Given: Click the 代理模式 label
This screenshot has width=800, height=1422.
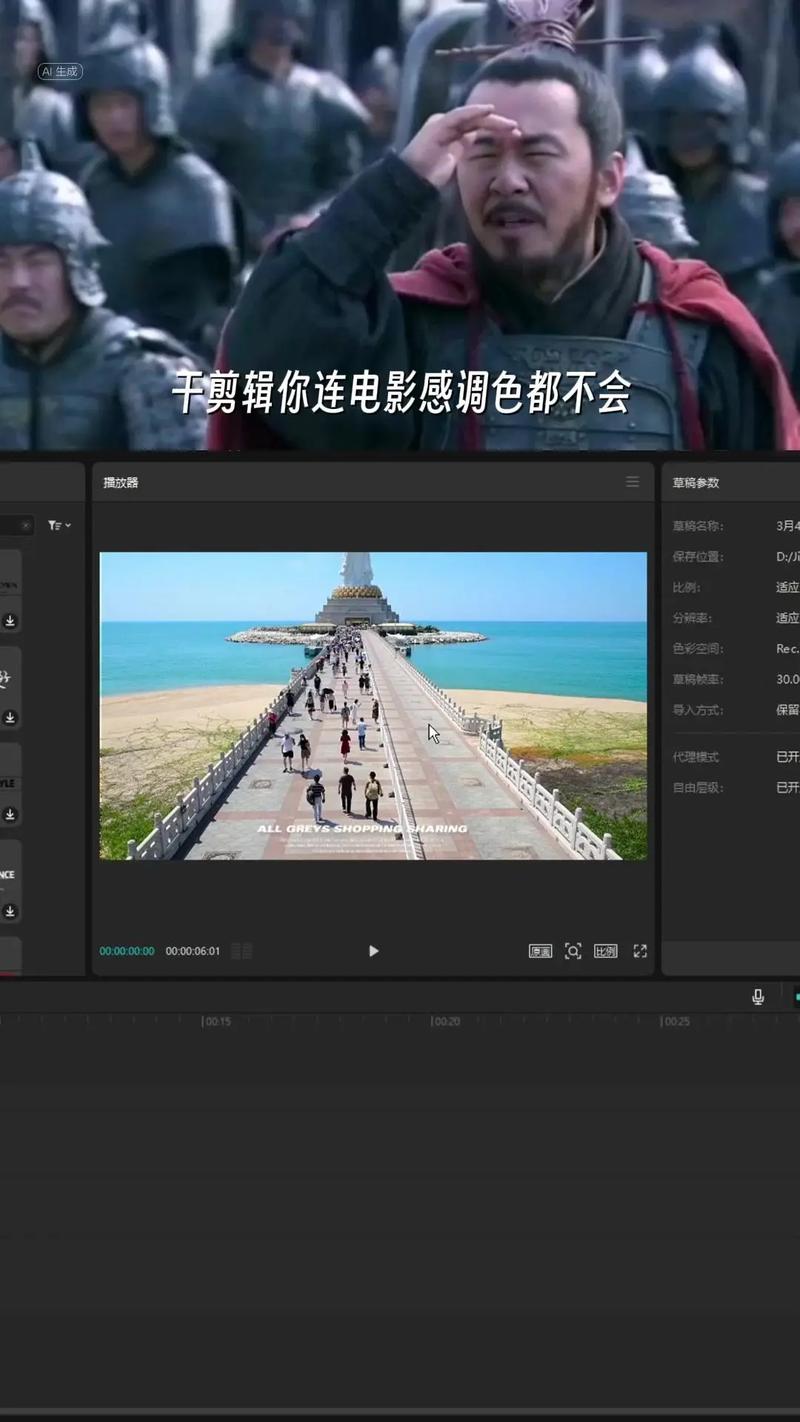Looking at the screenshot, I should 696,757.
